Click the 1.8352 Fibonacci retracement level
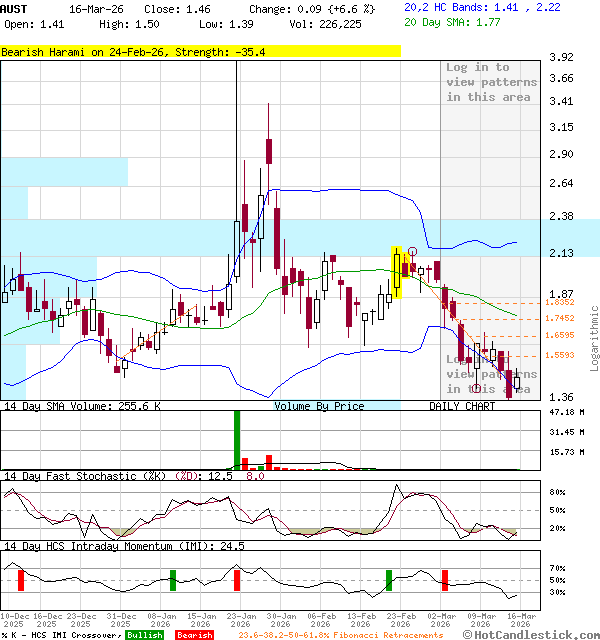 pyautogui.click(x=559, y=302)
